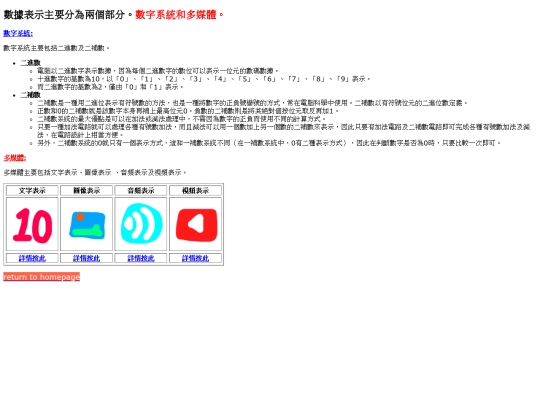Click the red video play icon
540x405 pixels.
pyautogui.click(x=196, y=225)
